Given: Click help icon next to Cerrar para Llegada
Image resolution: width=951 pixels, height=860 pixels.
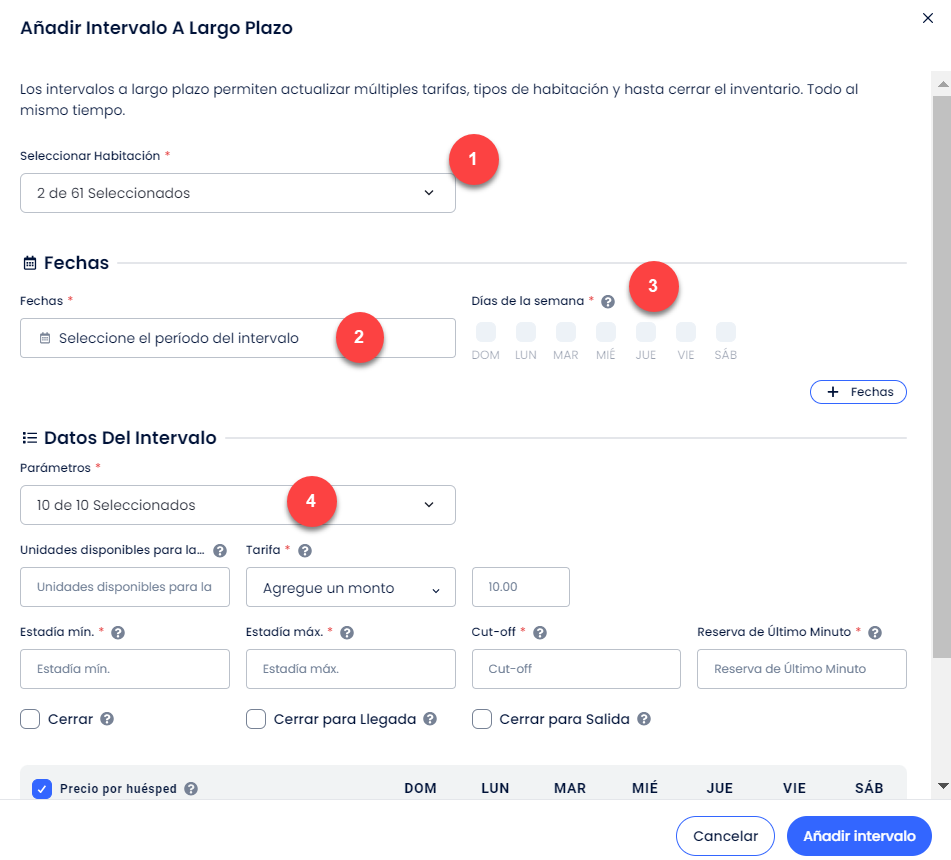Looking at the screenshot, I should coord(430,719).
